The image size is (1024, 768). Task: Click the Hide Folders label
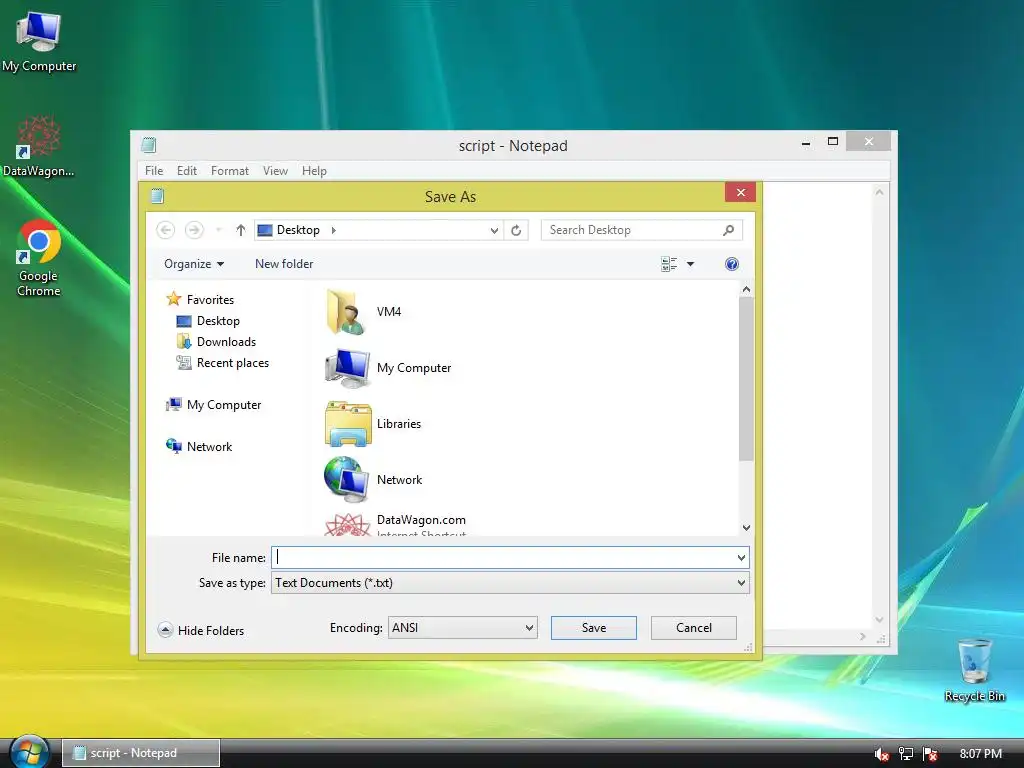[211, 631]
